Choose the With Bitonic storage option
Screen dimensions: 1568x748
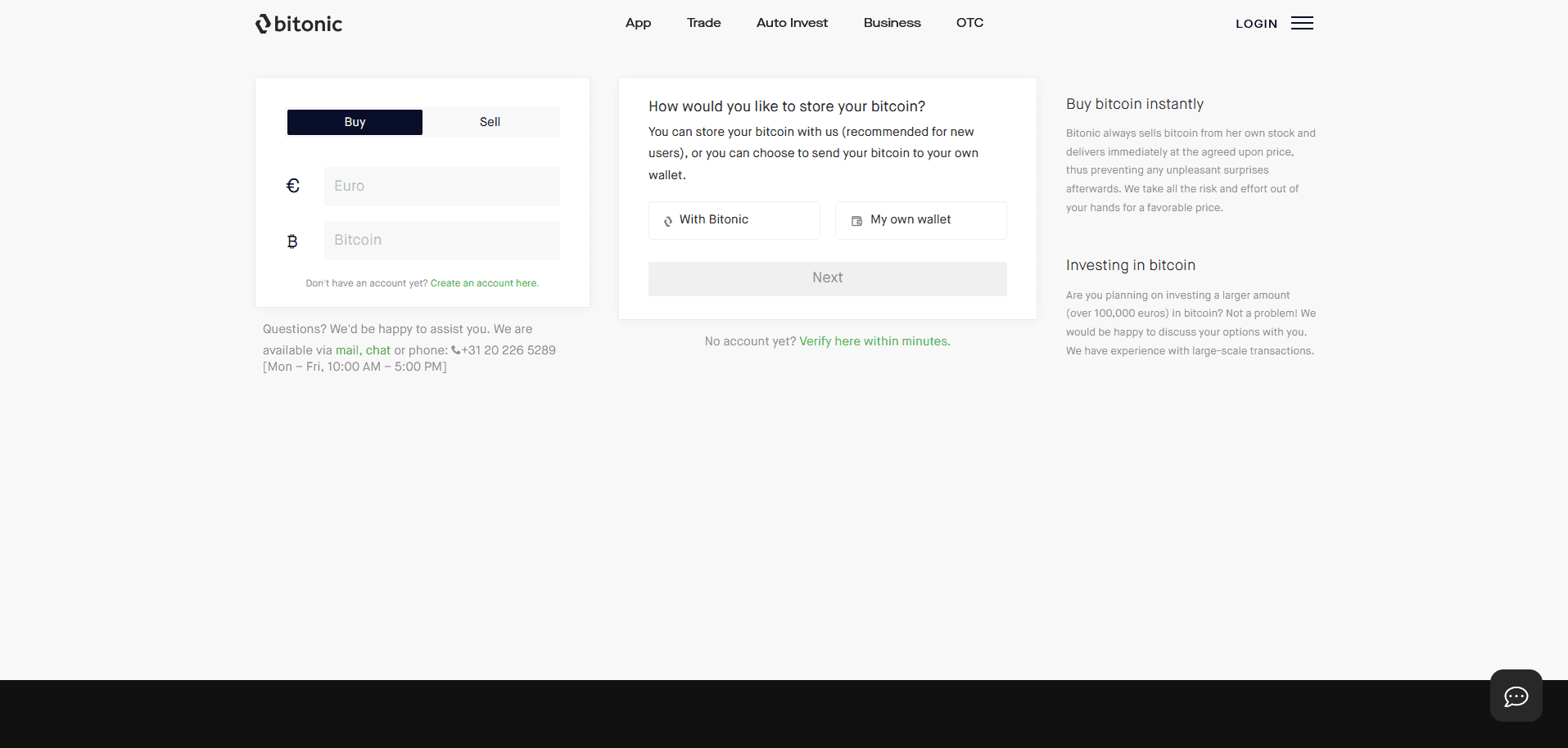click(x=734, y=220)
